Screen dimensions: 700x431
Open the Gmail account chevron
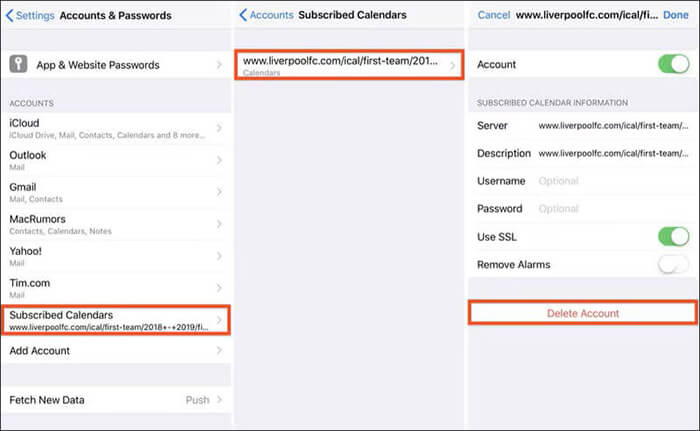pyautogui.click(x=219, y=192)
